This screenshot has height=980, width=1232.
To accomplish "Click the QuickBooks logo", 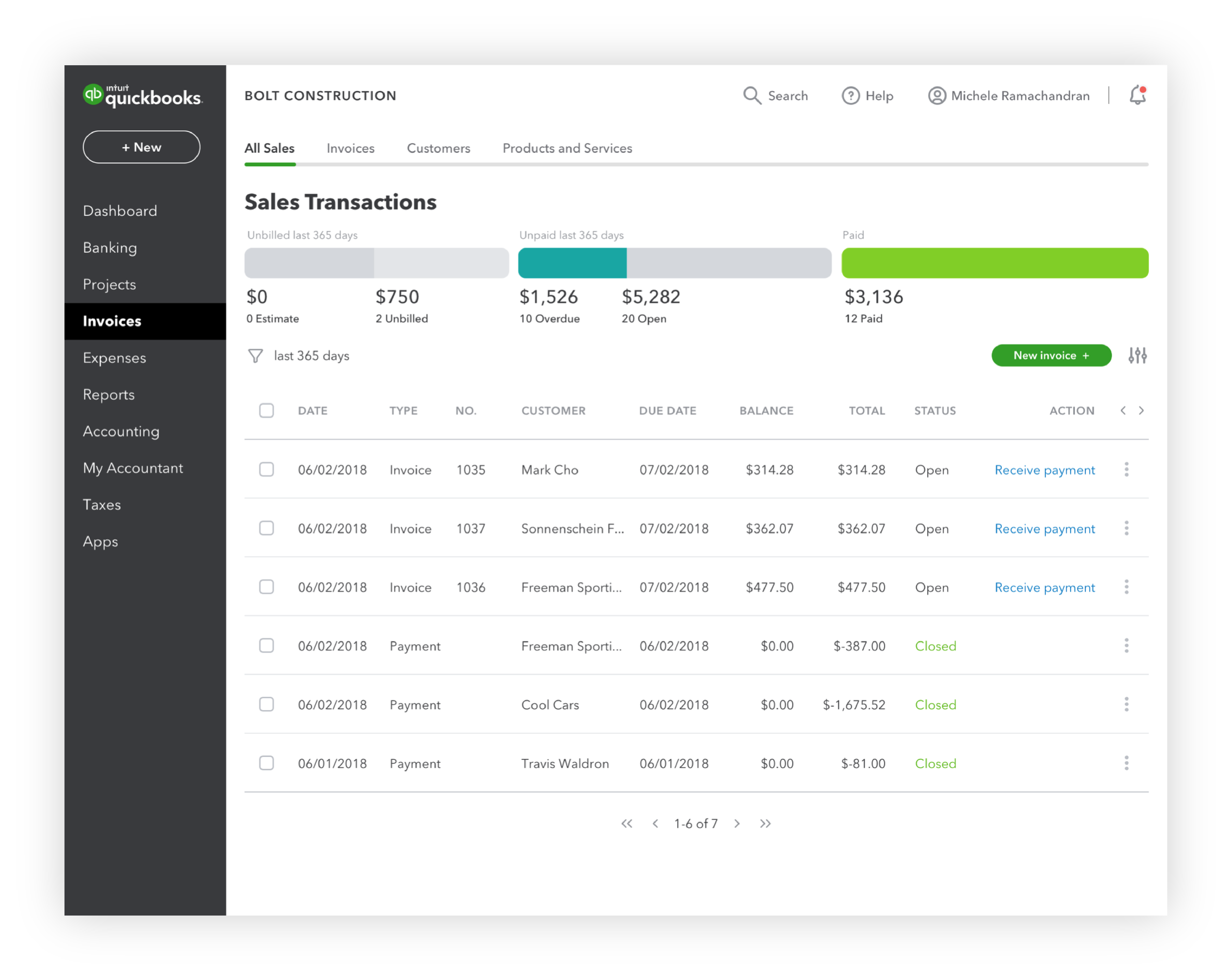I will pyautogui.click(x=142, y=96).
